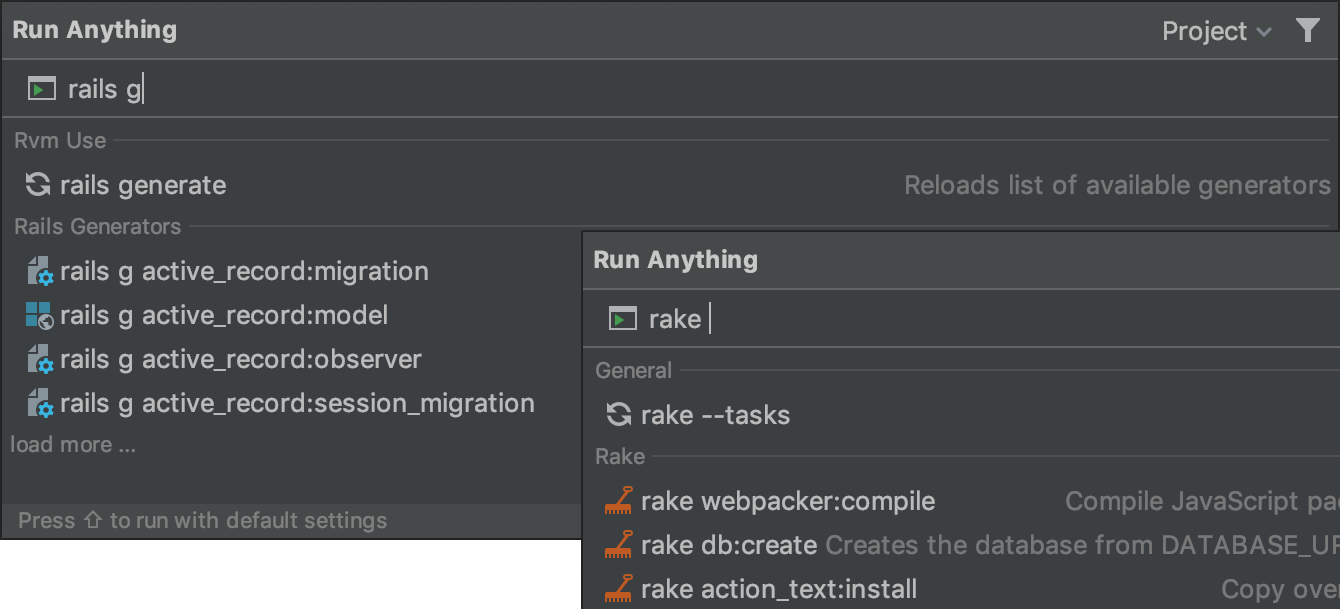
Task: Click the active_record:migration generator icon
Action: coord(39,272)
